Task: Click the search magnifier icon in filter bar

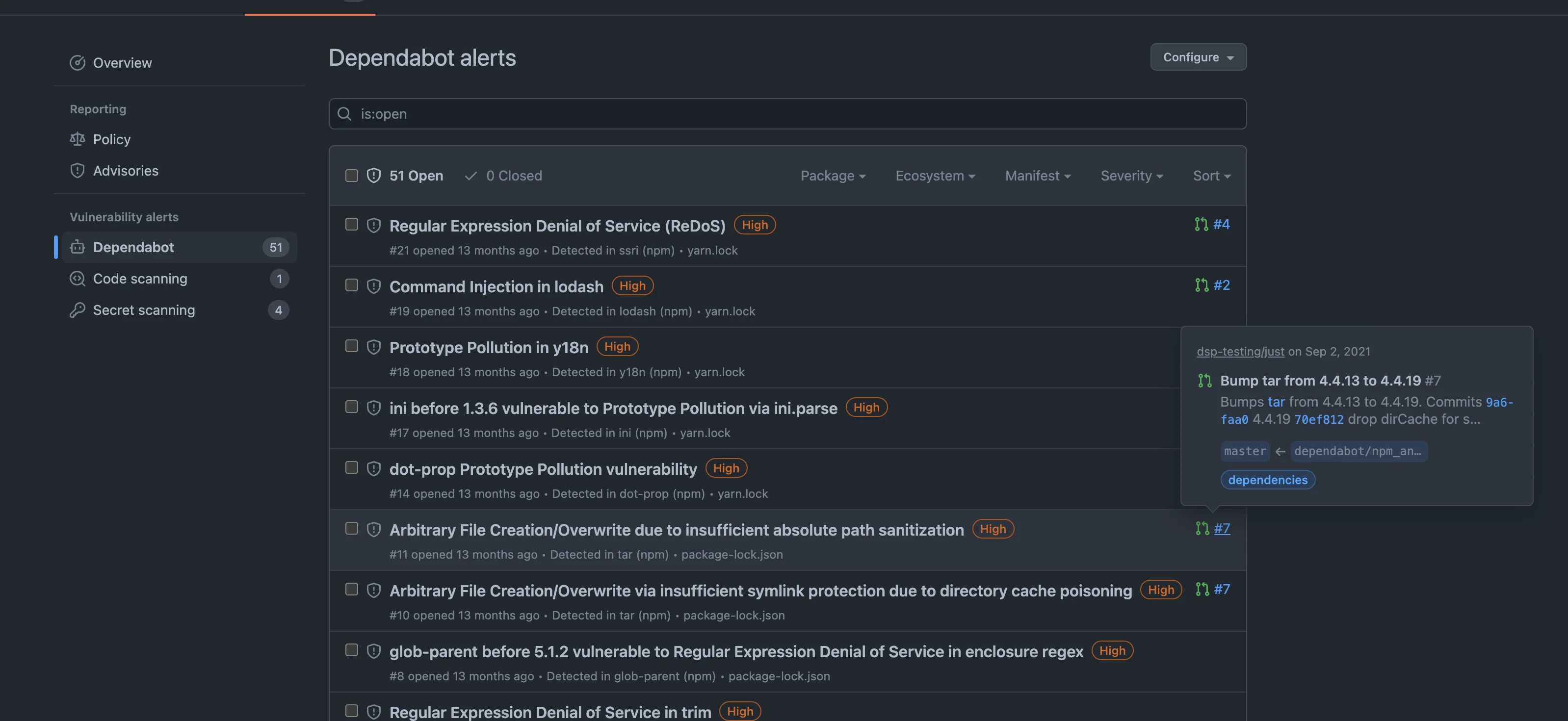Action: [344, 114]
